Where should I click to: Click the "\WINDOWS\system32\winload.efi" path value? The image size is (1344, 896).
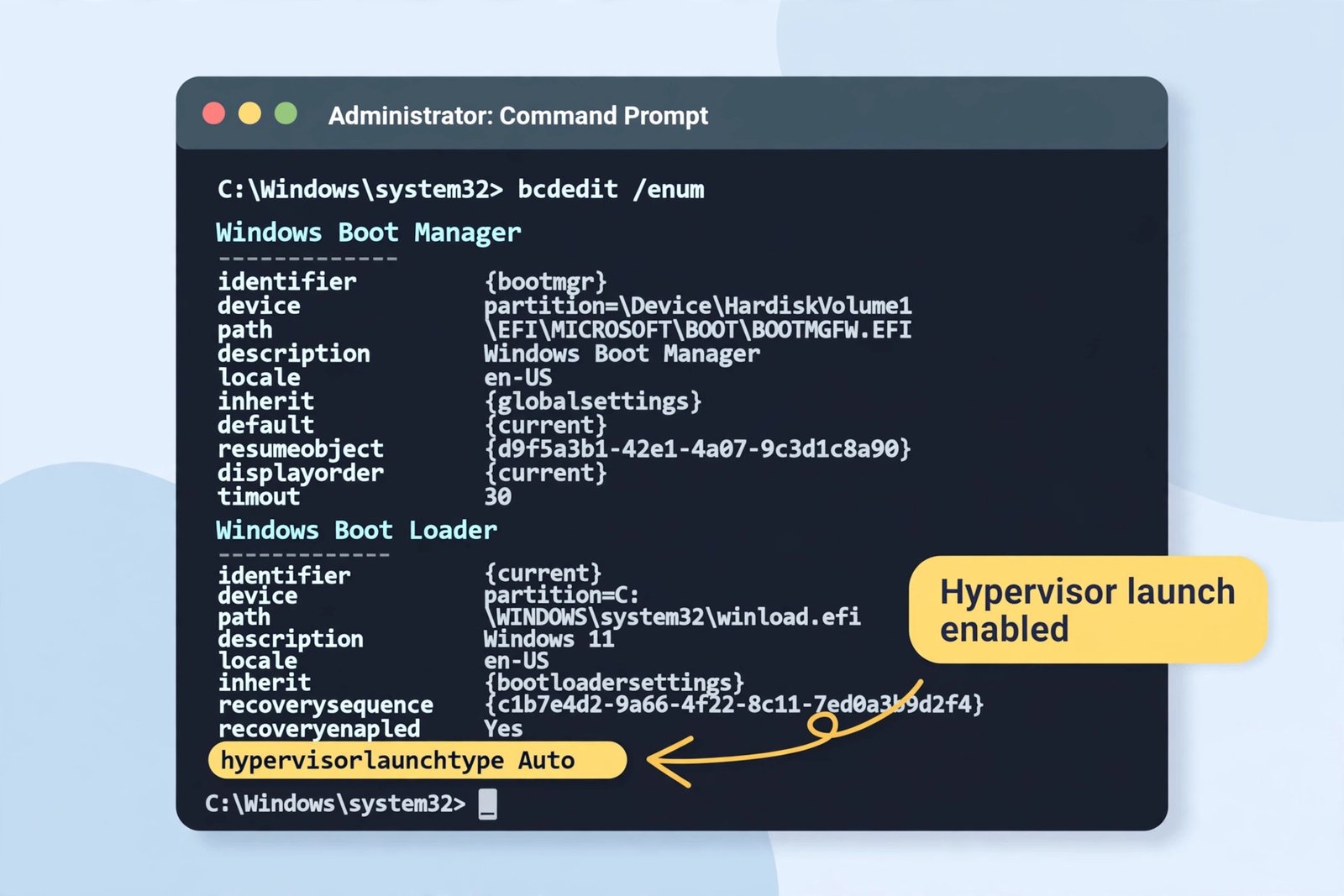pyautogui.click(x=672, y=617)
